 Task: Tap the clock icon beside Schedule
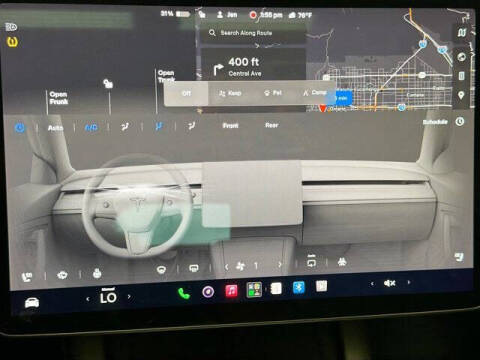click(x=460, y=121)
